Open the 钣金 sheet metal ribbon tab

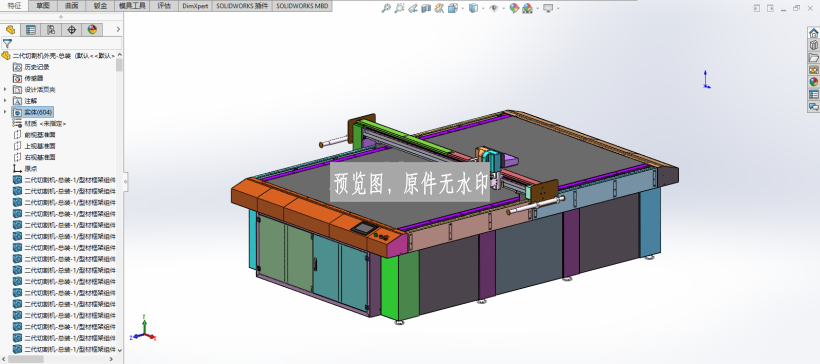(x=100, y=6)
